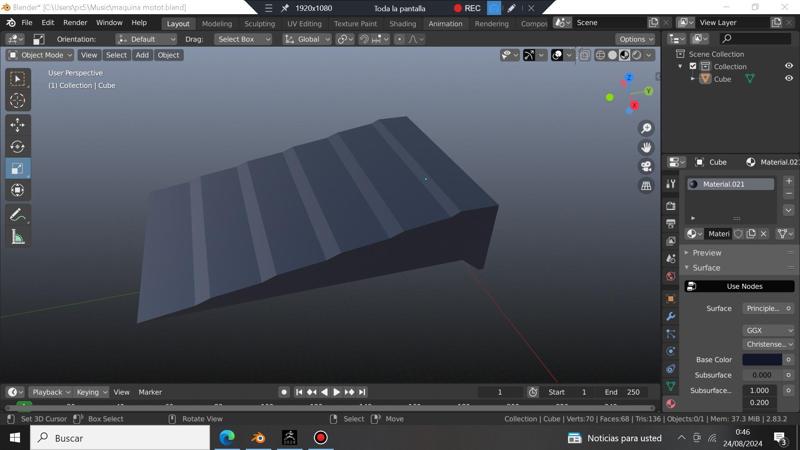Screen dimensions: 800x450
Task: Click the Keying button in the timeline
Action: pos(92,392)
